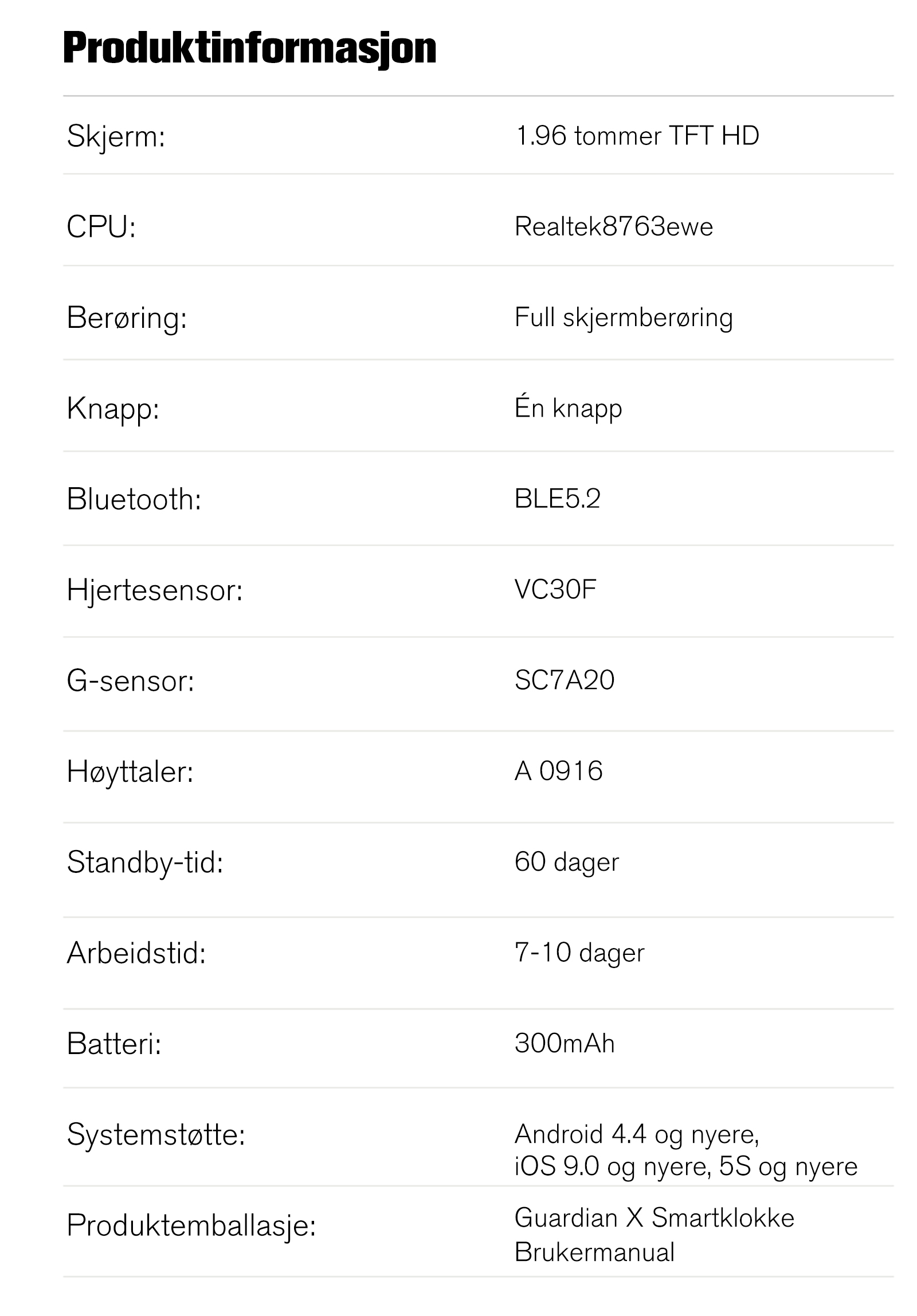Select the Bluetooth label
The width and height of the screenshot is (917, 1316).
[x=134, y=499]
